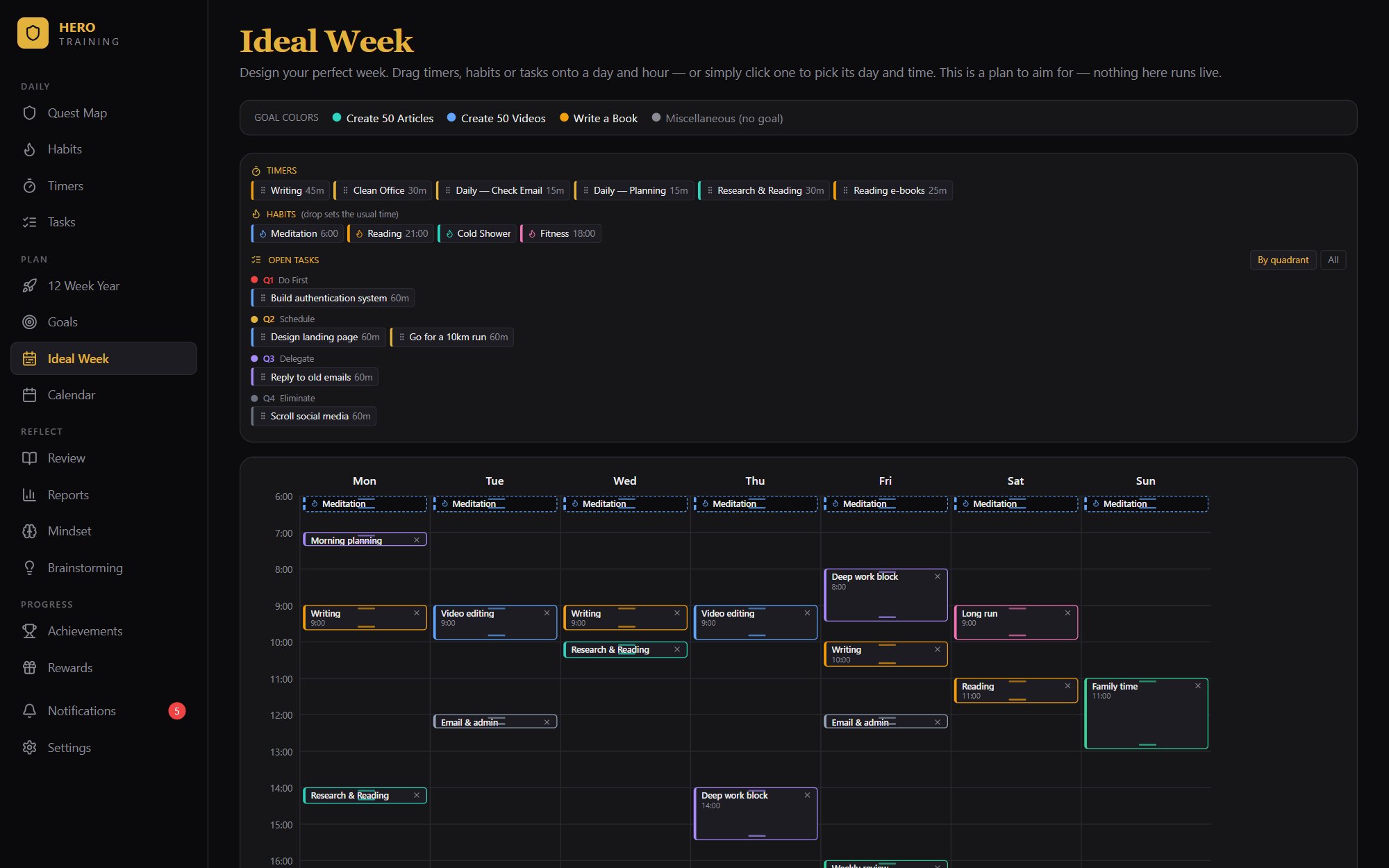
Task: Select the Go for a 10km run task
Action: (452, 337)
